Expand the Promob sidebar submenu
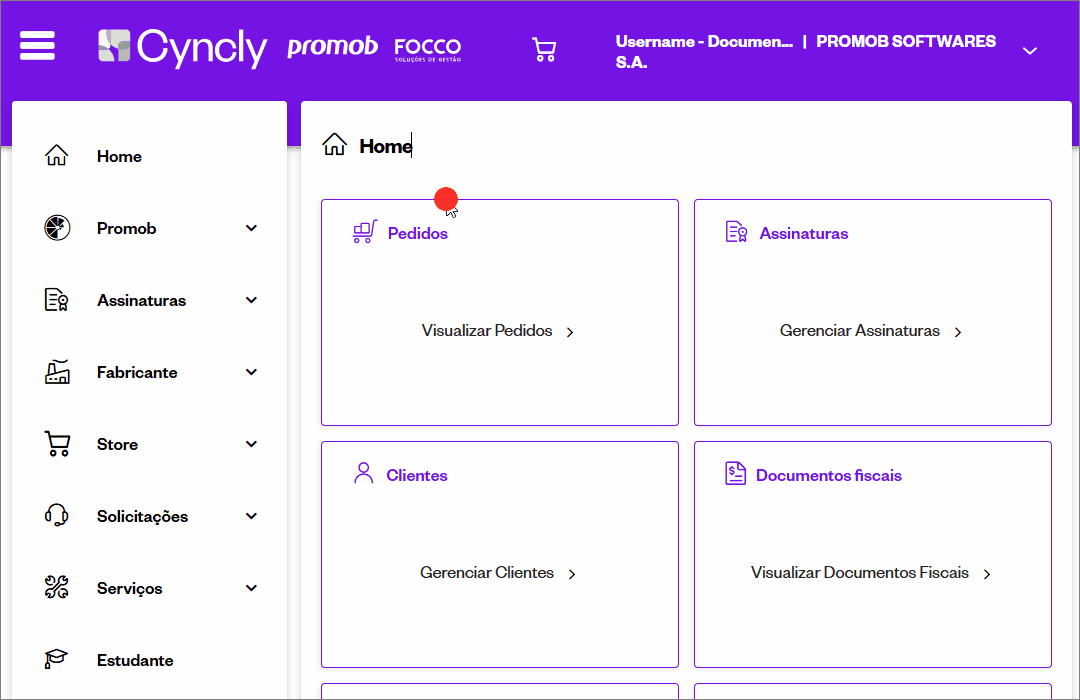 tap(251, 228)
